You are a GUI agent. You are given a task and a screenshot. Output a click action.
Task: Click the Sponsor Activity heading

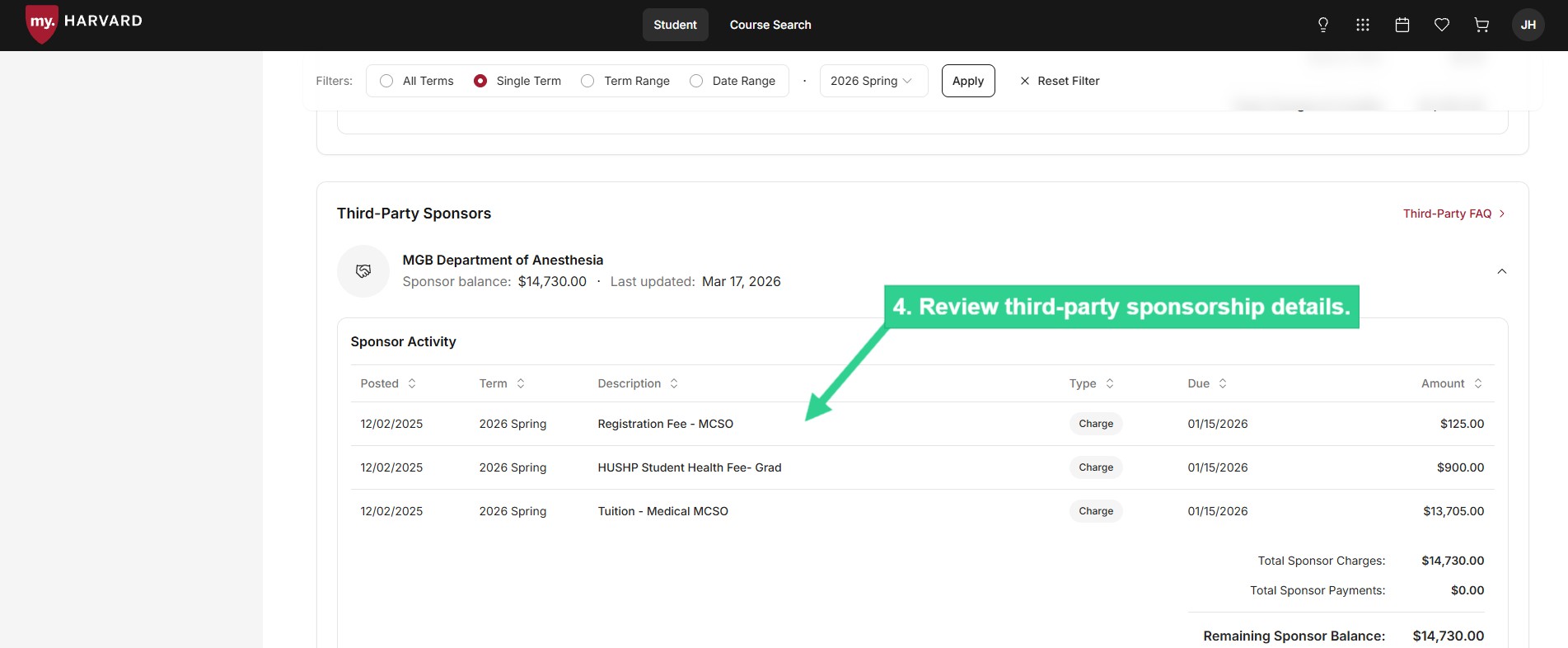(x=403, y=341)
